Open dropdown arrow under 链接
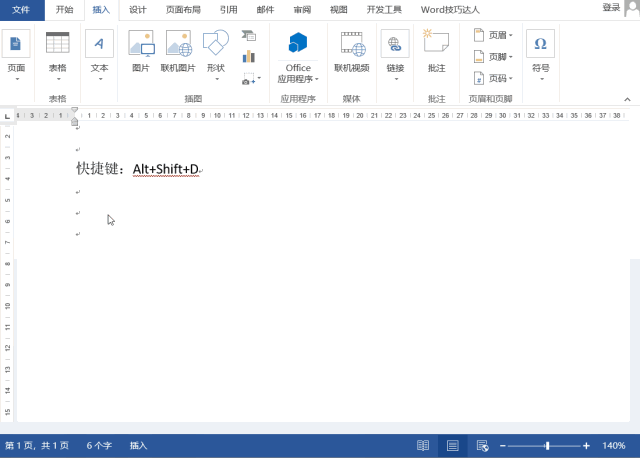Screen dimensions: 640x458 (396, 79)
